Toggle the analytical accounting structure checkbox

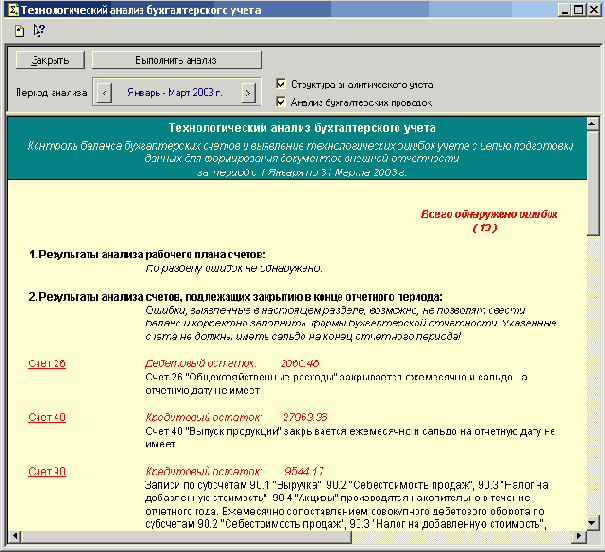tap(281, 84)
